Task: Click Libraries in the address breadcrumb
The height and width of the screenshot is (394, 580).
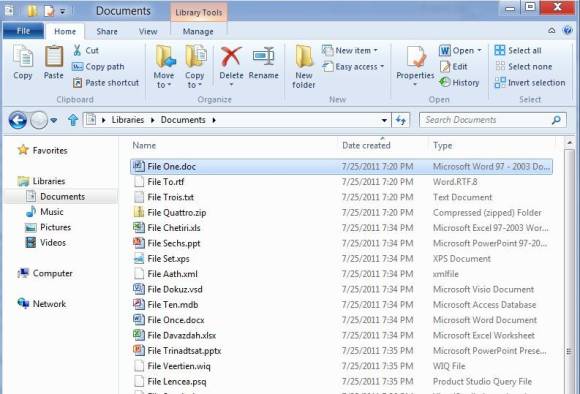Action: [x=128, y=120]
